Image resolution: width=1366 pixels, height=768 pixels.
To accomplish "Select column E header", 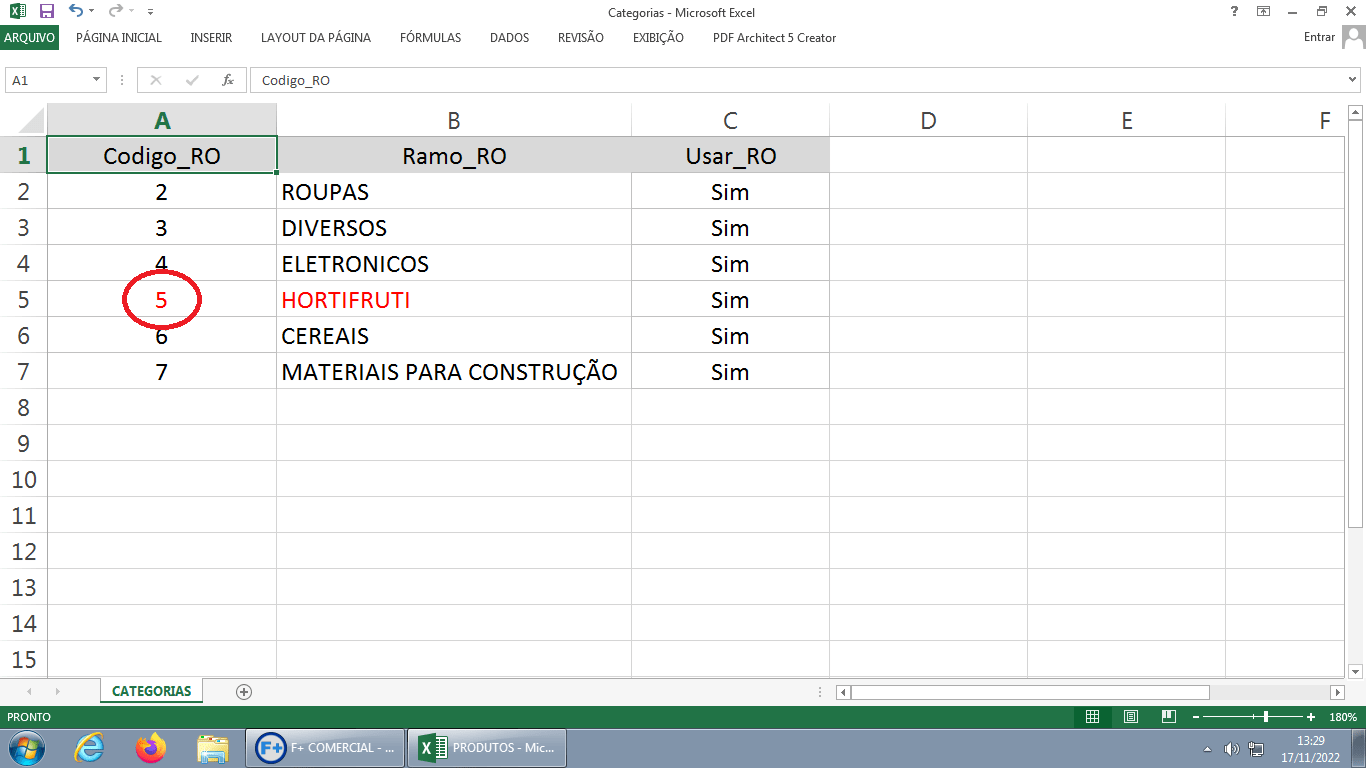I will [x=1126, y=121].
